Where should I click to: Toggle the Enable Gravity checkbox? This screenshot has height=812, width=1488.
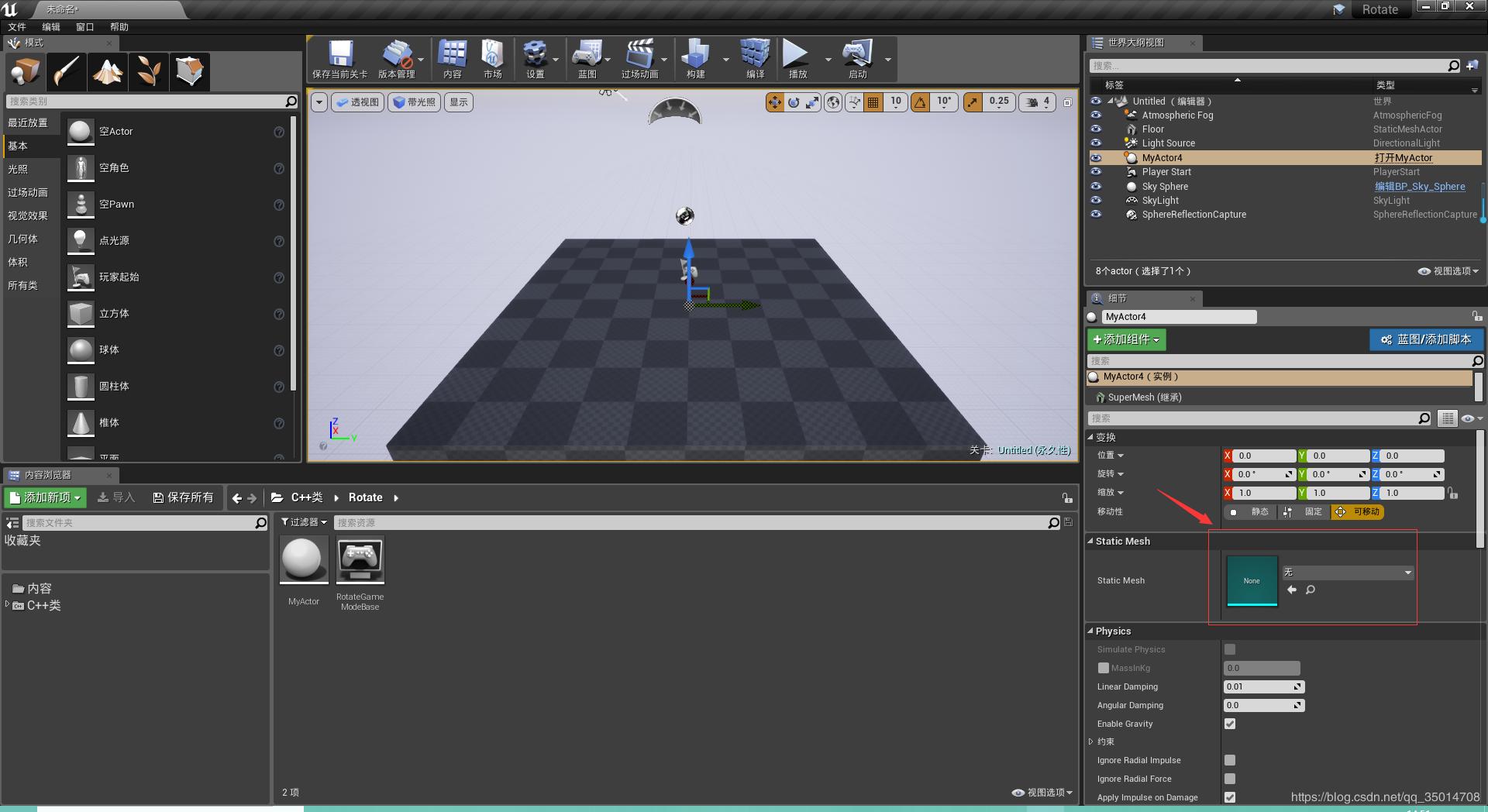coord(1230,724)
